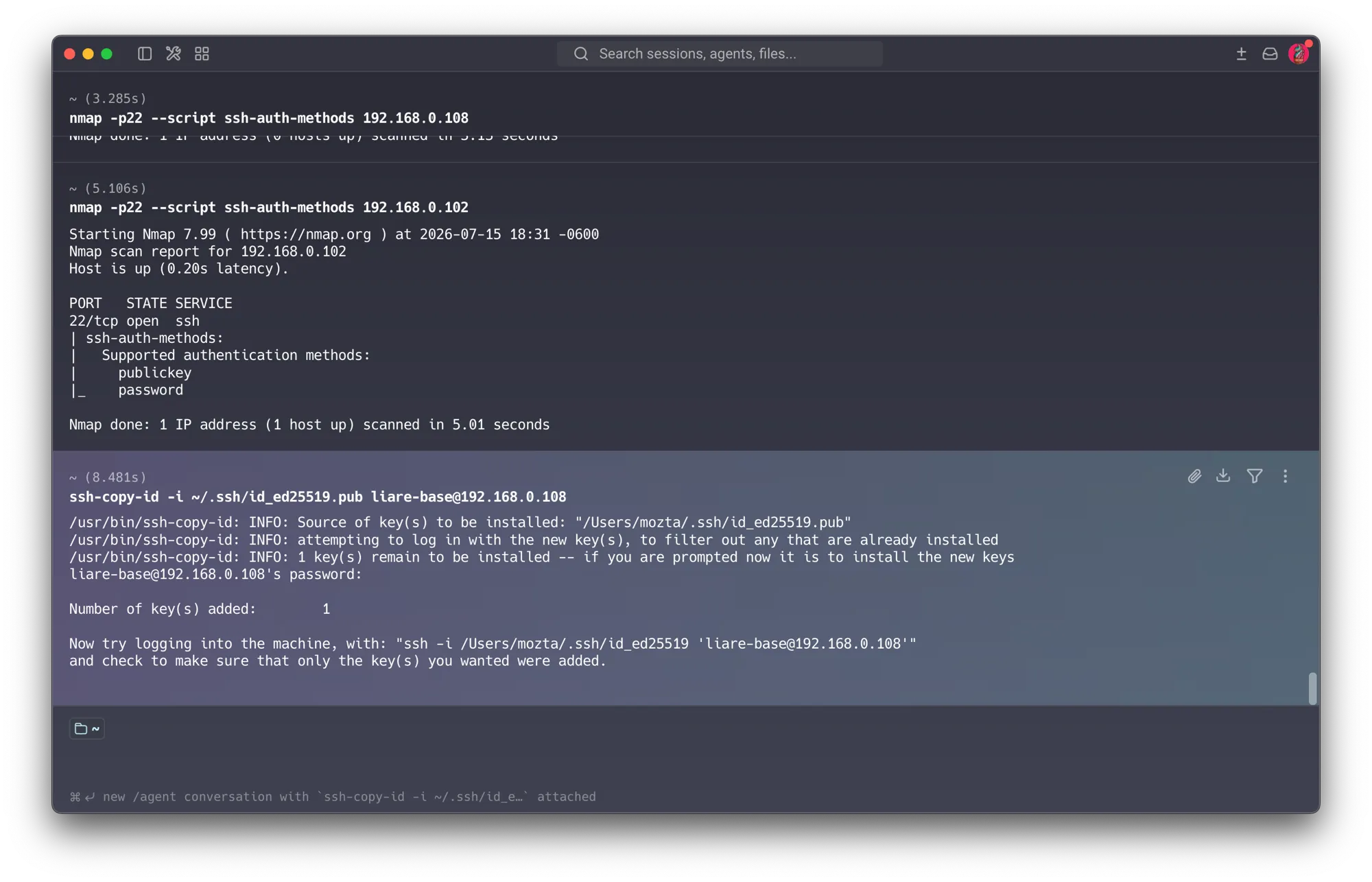Maximize window with the green button

(x=106, y=53)
